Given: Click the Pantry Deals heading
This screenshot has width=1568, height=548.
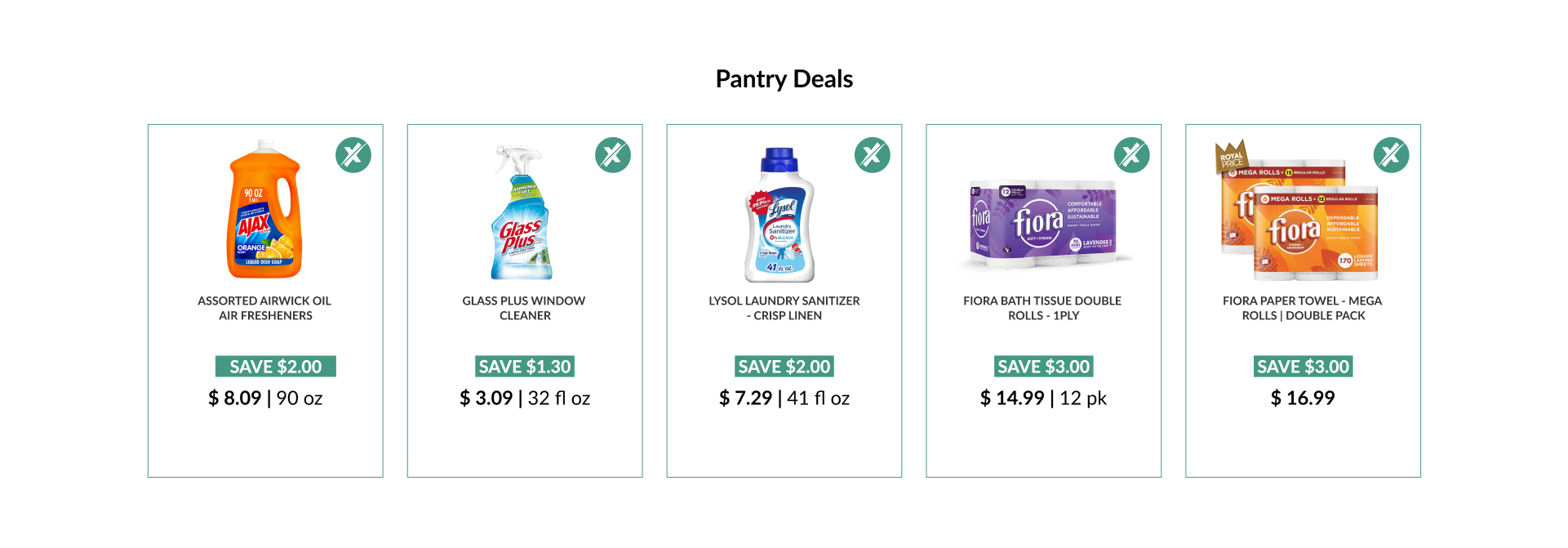Looking at the screenshot, I should pyautogui.click(x=784, y=79).
